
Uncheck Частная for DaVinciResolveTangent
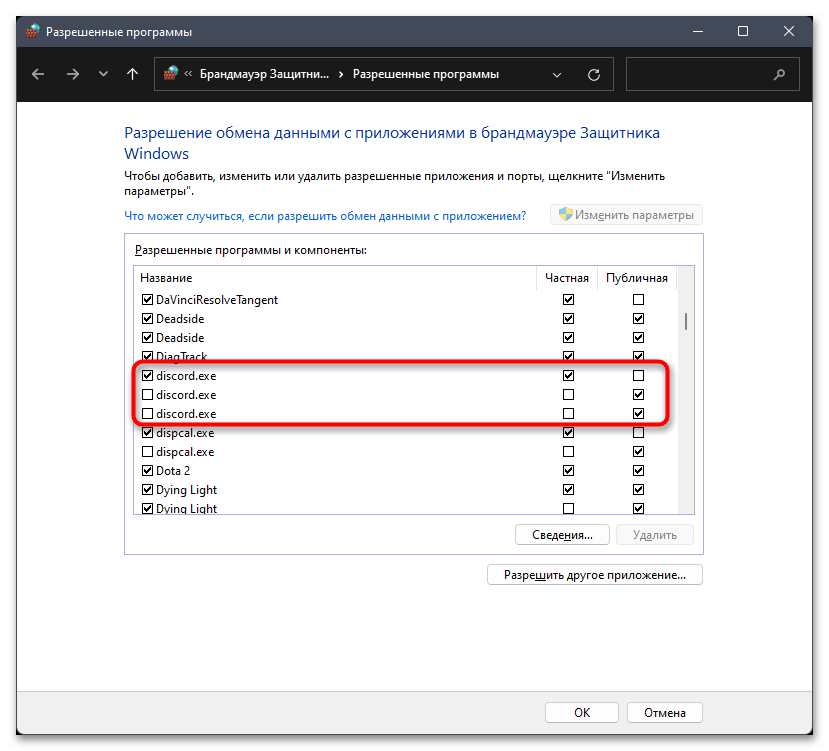[568, 300]
